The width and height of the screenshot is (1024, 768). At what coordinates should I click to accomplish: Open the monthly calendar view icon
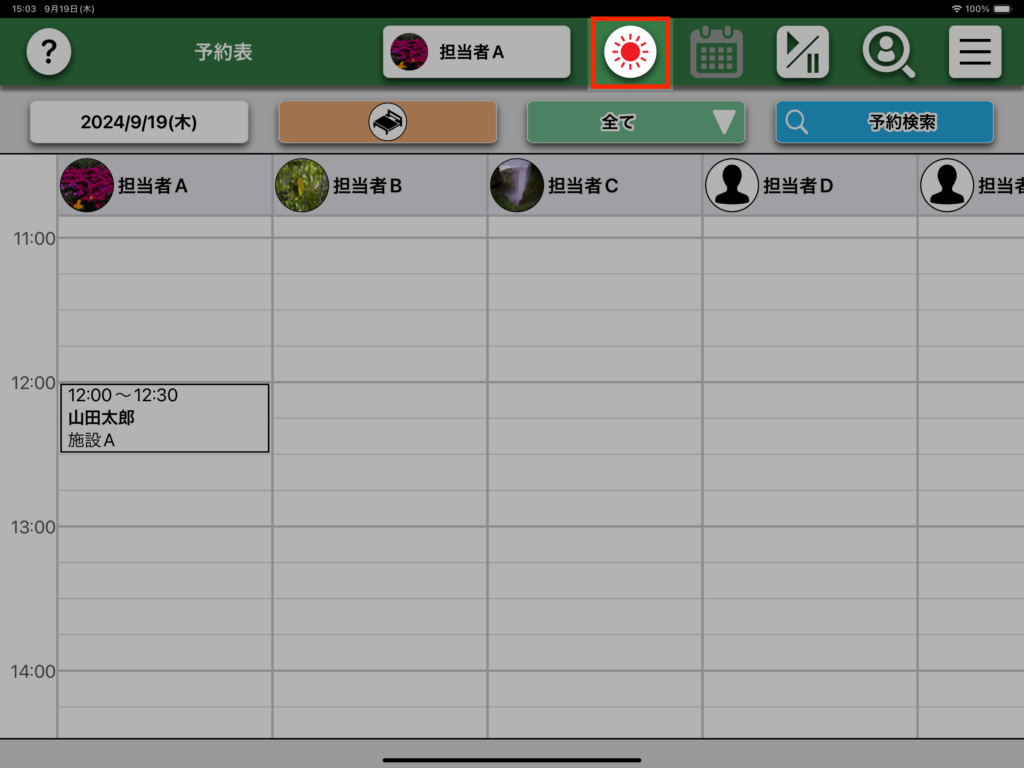716,52
